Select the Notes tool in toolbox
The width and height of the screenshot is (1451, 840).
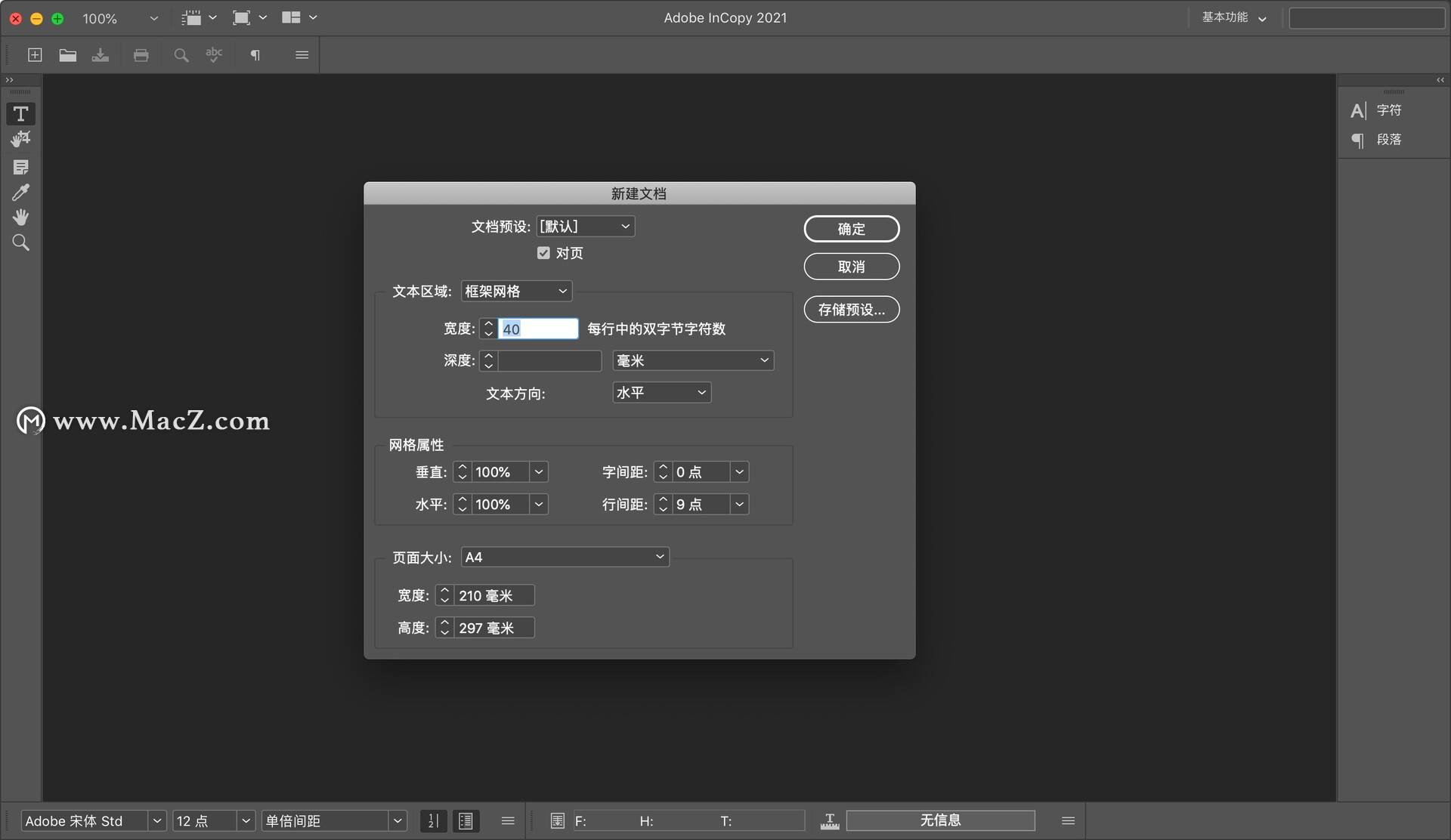click(x=20, y=167)
